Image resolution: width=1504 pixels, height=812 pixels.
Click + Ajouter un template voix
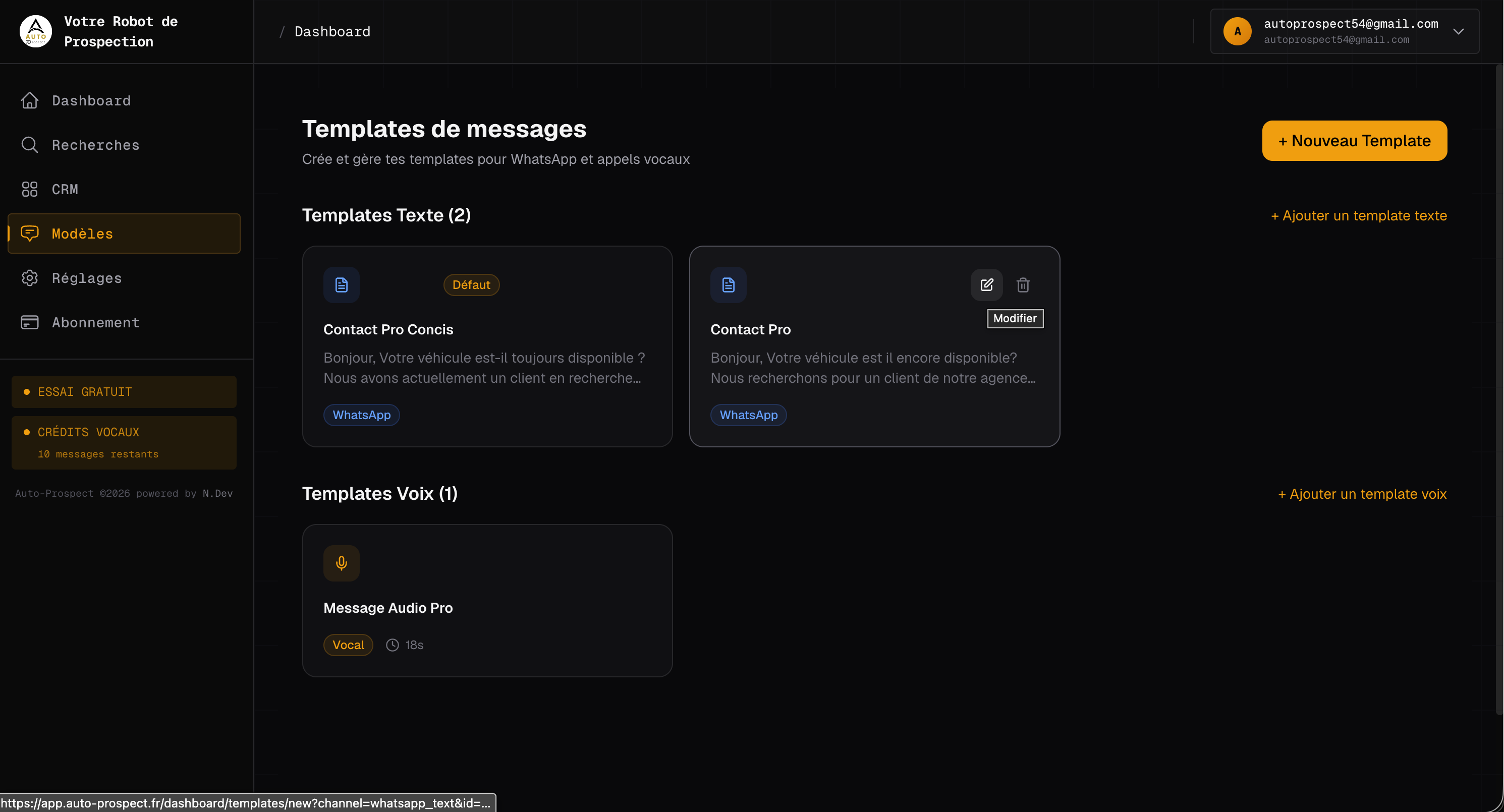tap(1362, 494)
